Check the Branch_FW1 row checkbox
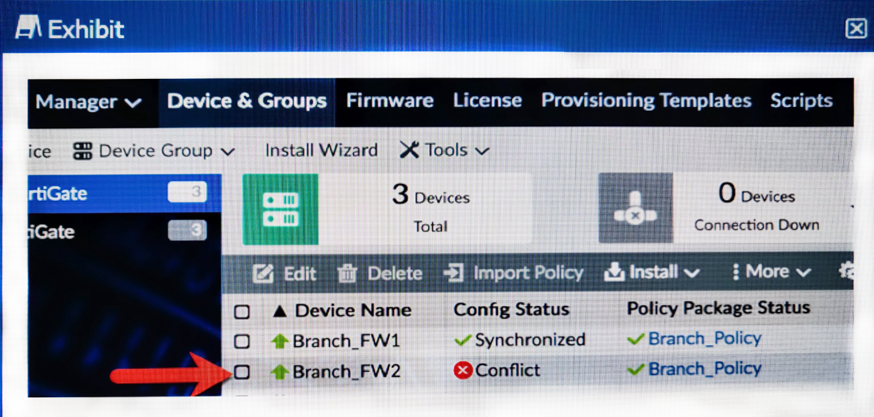Viewport: 874px width, 417px height. coord(241,341)
